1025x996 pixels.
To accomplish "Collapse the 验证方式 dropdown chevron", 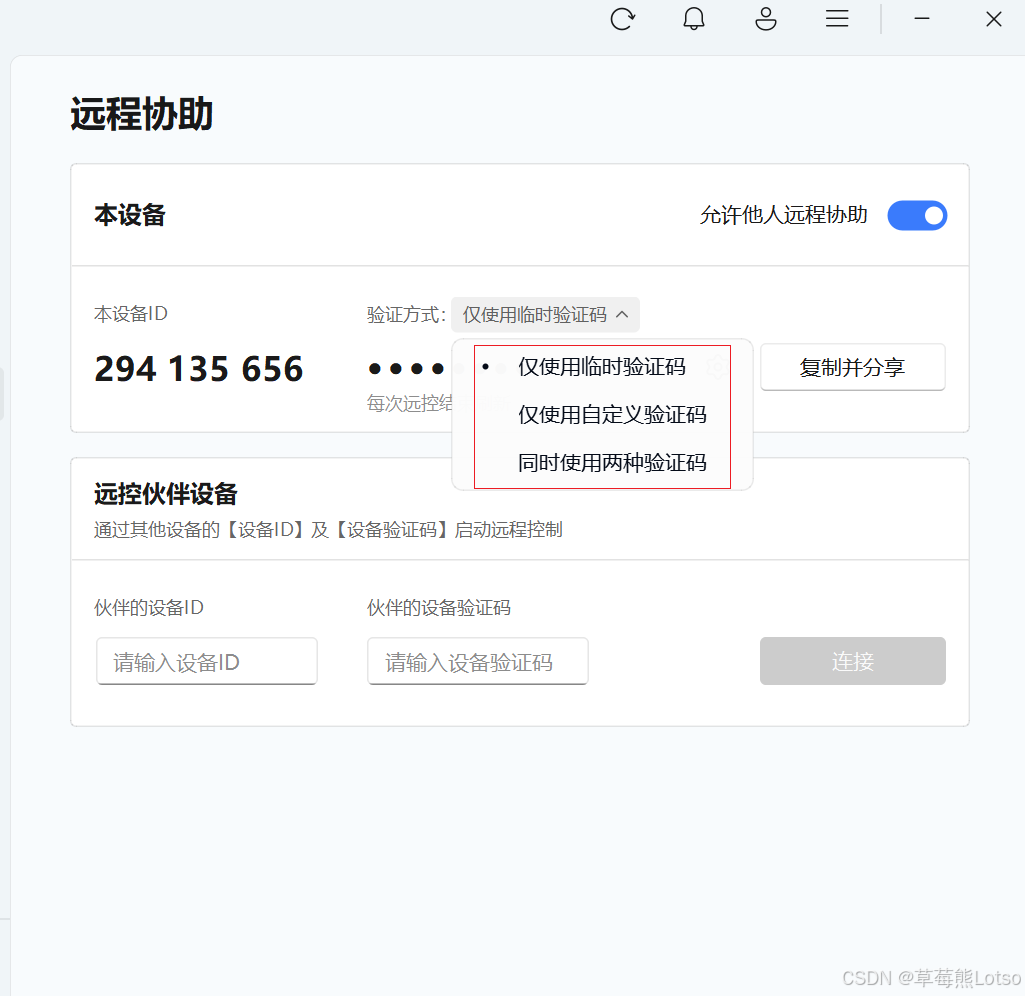I will click(623, 314).
